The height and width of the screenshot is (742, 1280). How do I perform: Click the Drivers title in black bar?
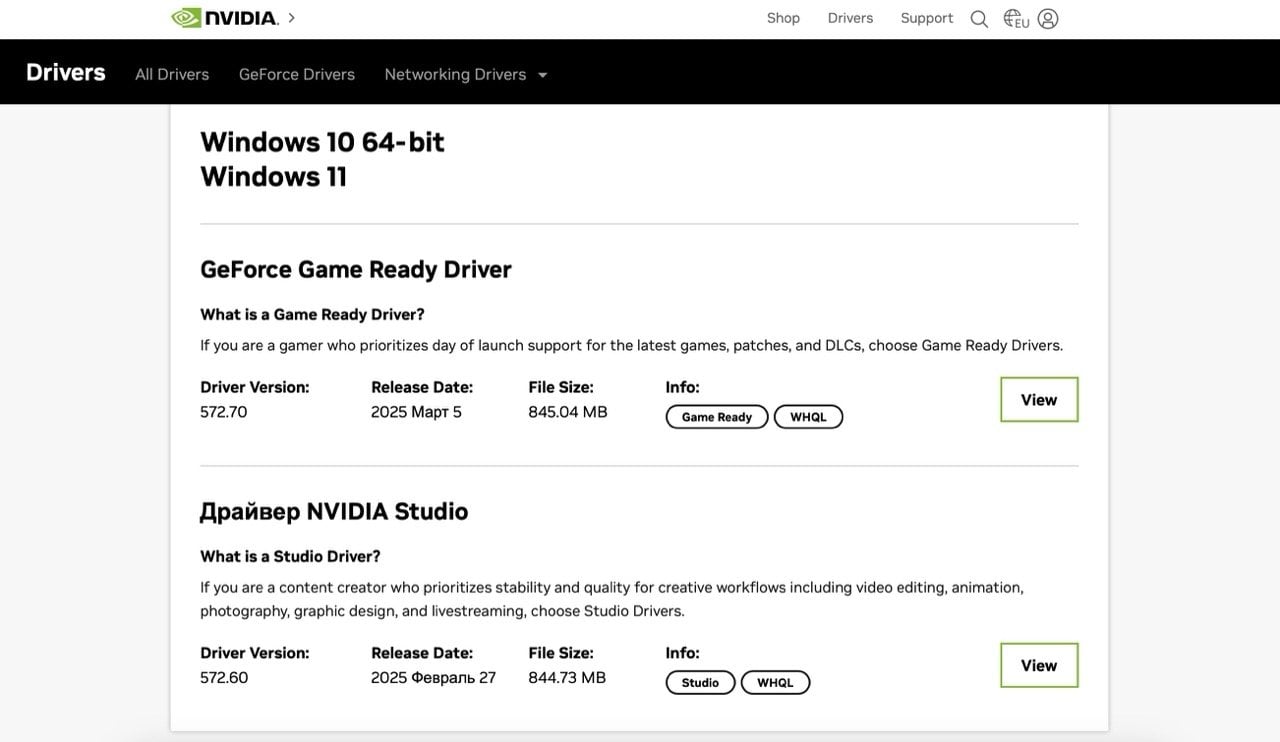(66, 72)
